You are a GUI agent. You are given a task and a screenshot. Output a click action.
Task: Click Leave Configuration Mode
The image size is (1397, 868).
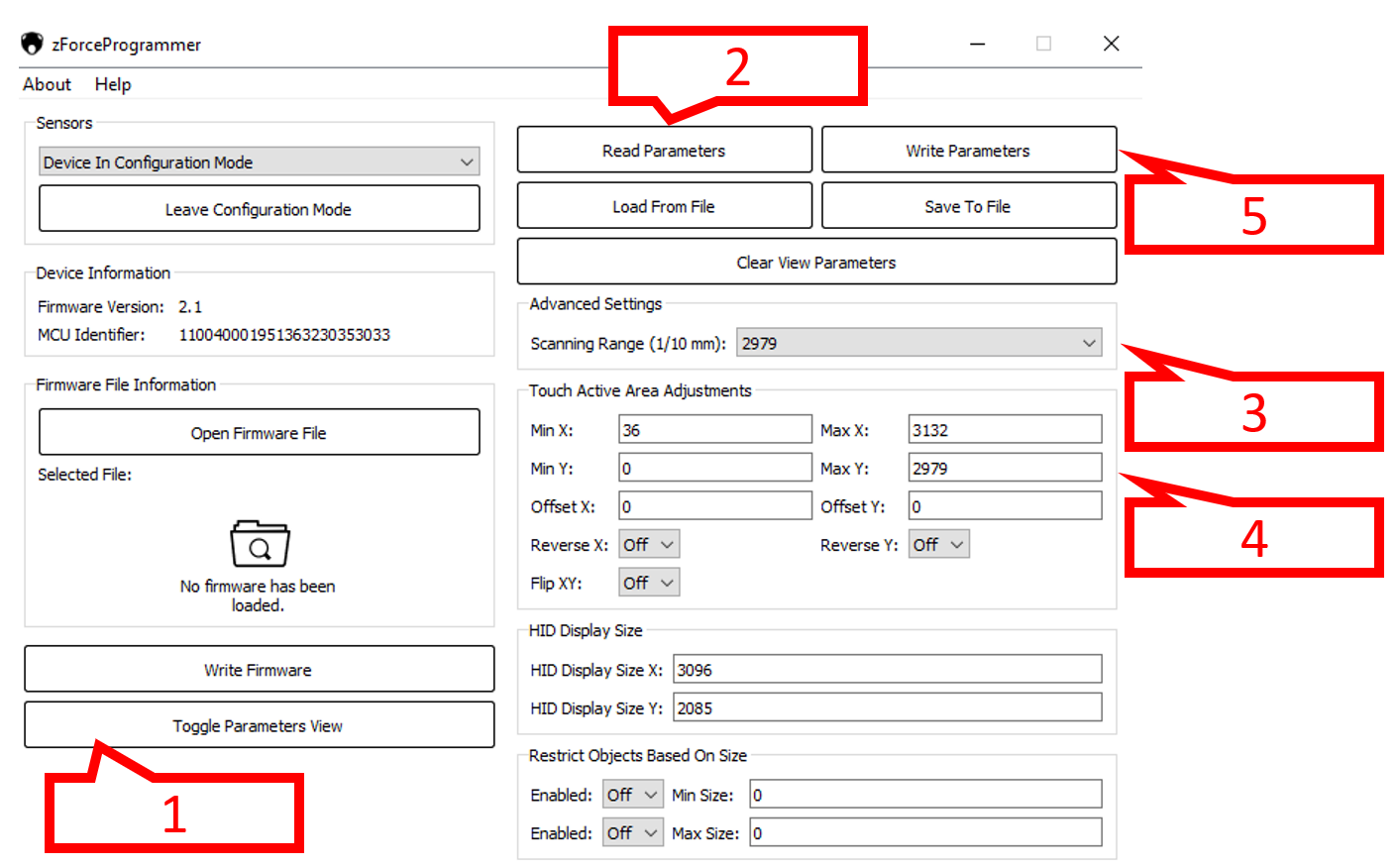coord(259,209)
